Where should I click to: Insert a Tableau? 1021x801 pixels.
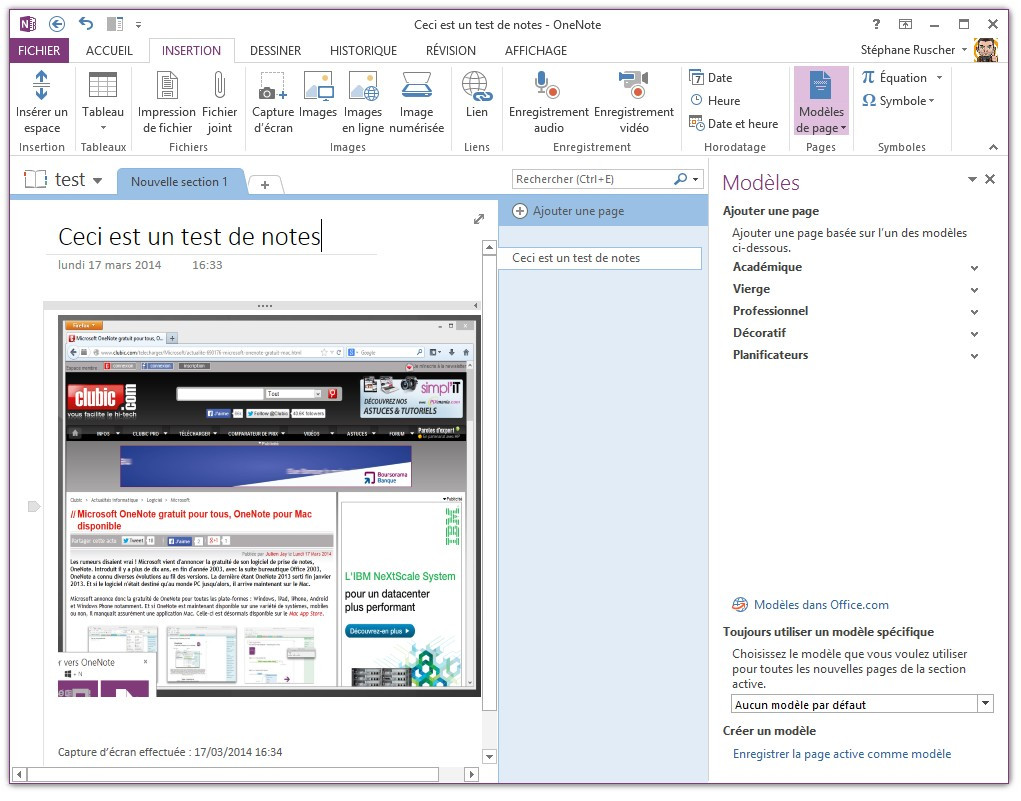103,102
